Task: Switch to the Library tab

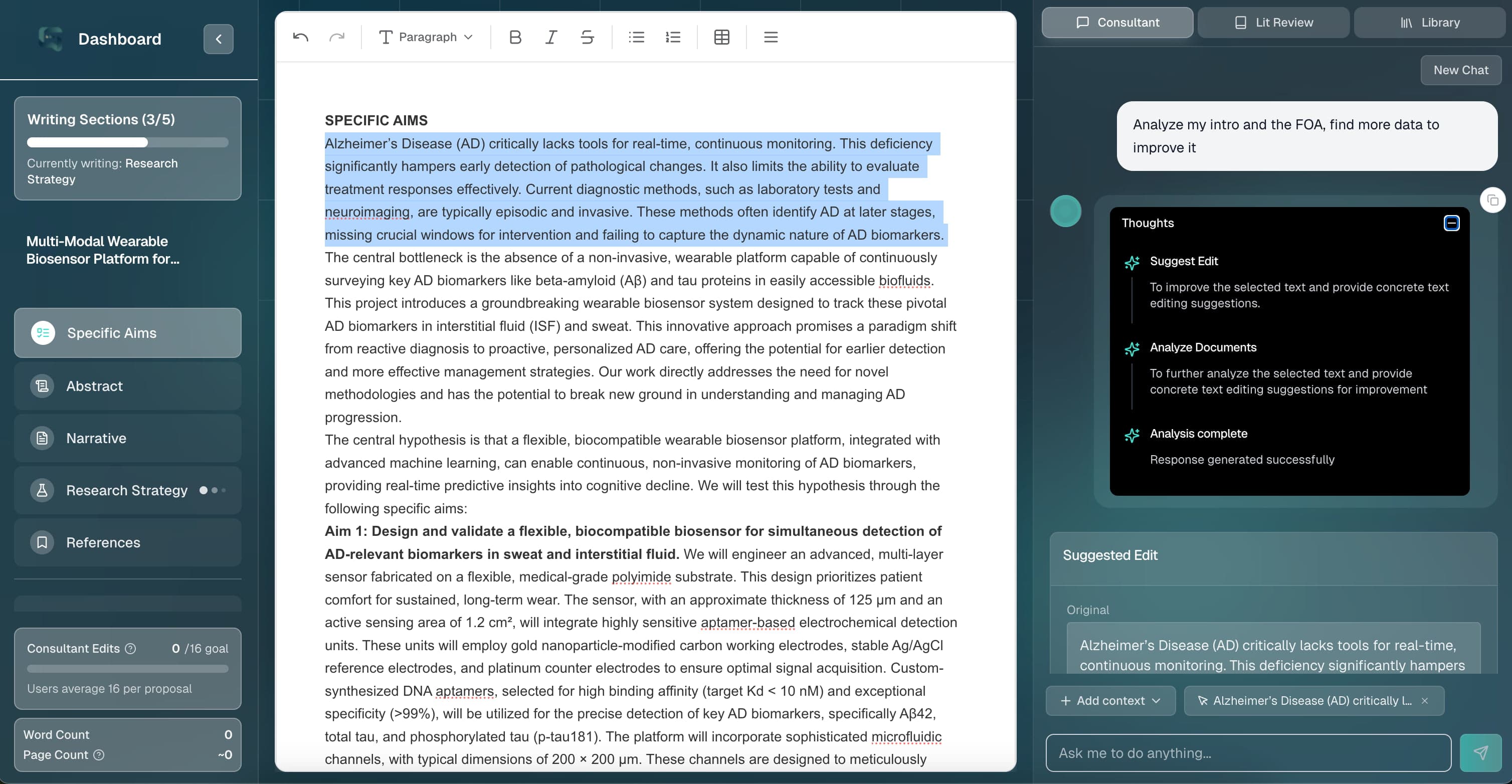Action: click(x=1430, y=22)
